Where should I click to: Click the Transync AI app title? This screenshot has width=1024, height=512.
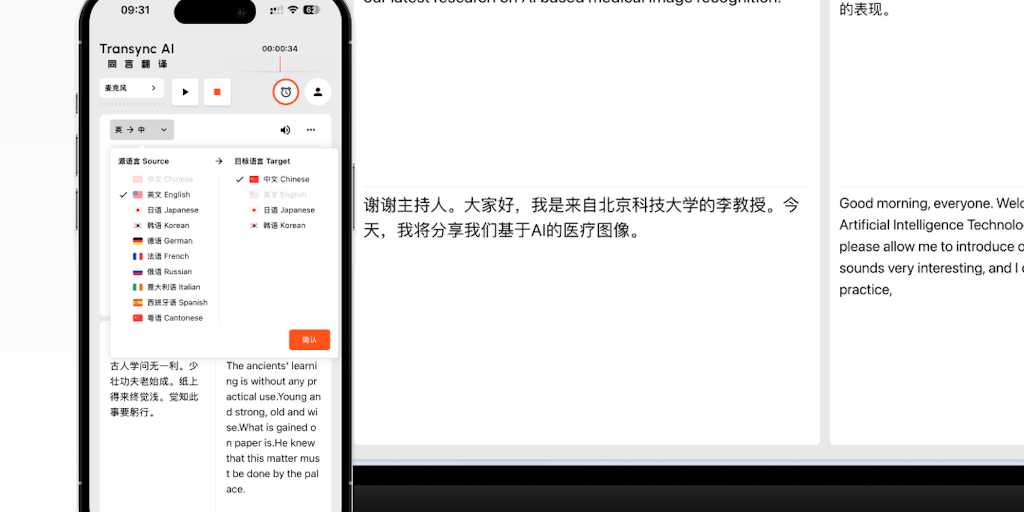[137, 49]
